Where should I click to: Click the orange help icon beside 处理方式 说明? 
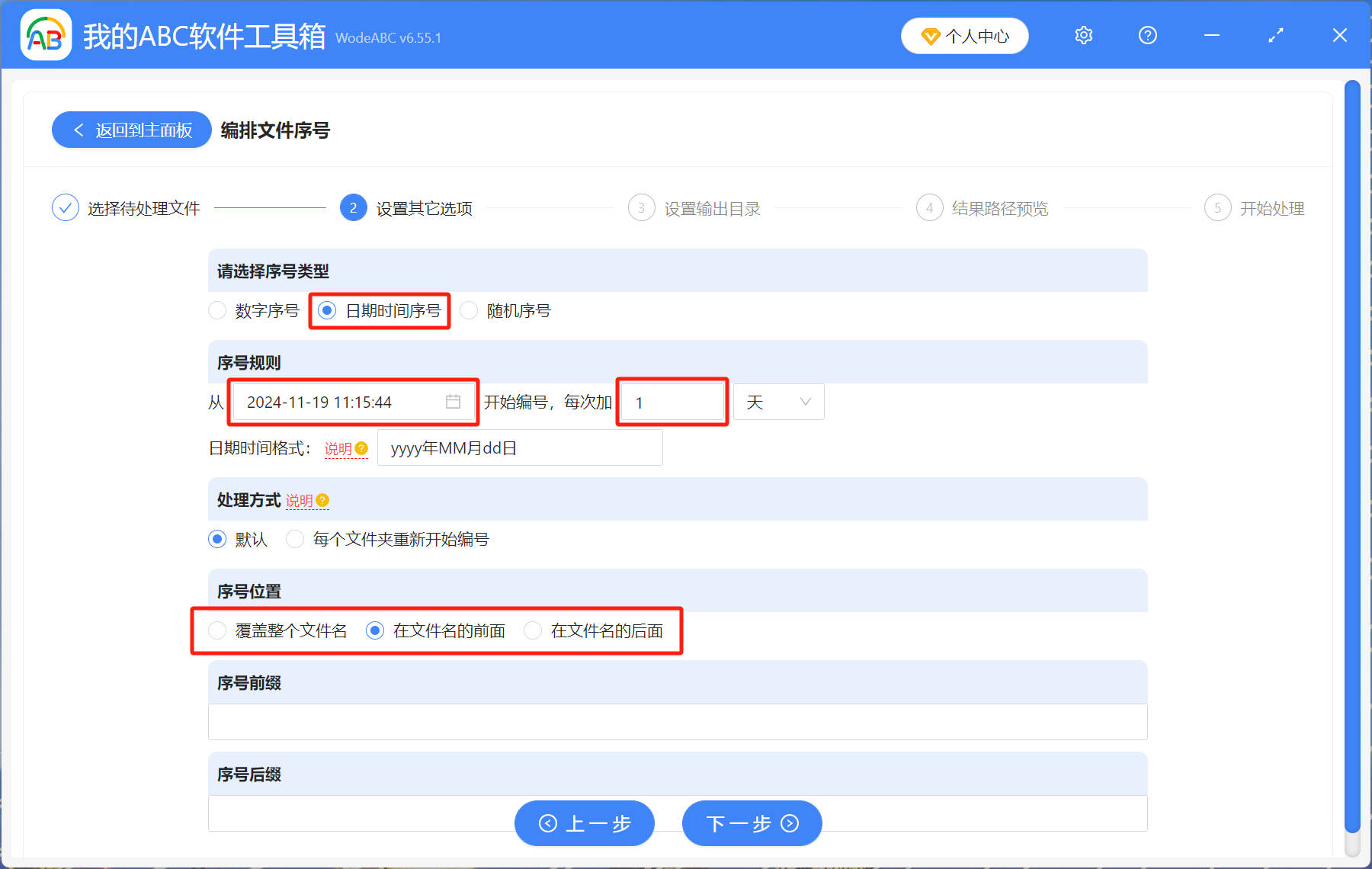[322, 500]
